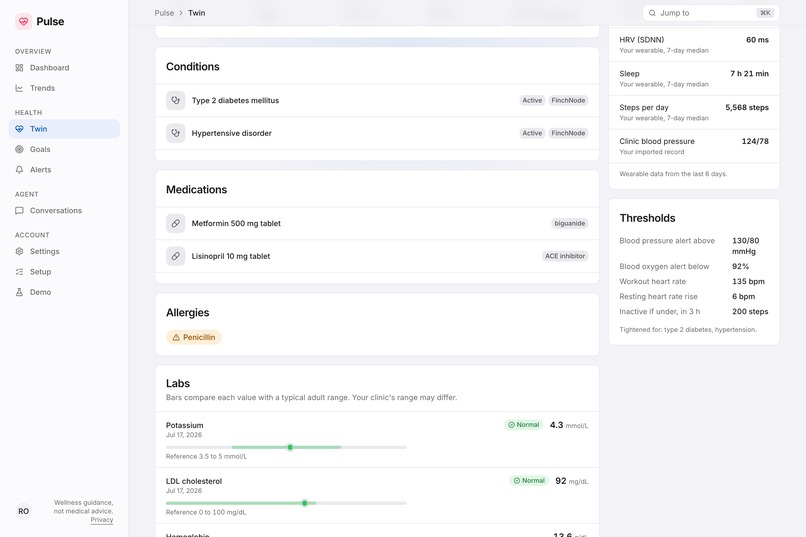Click Active tag on Hypertensive disorder row
Viewport: 806px width, 537px height.
532,133
